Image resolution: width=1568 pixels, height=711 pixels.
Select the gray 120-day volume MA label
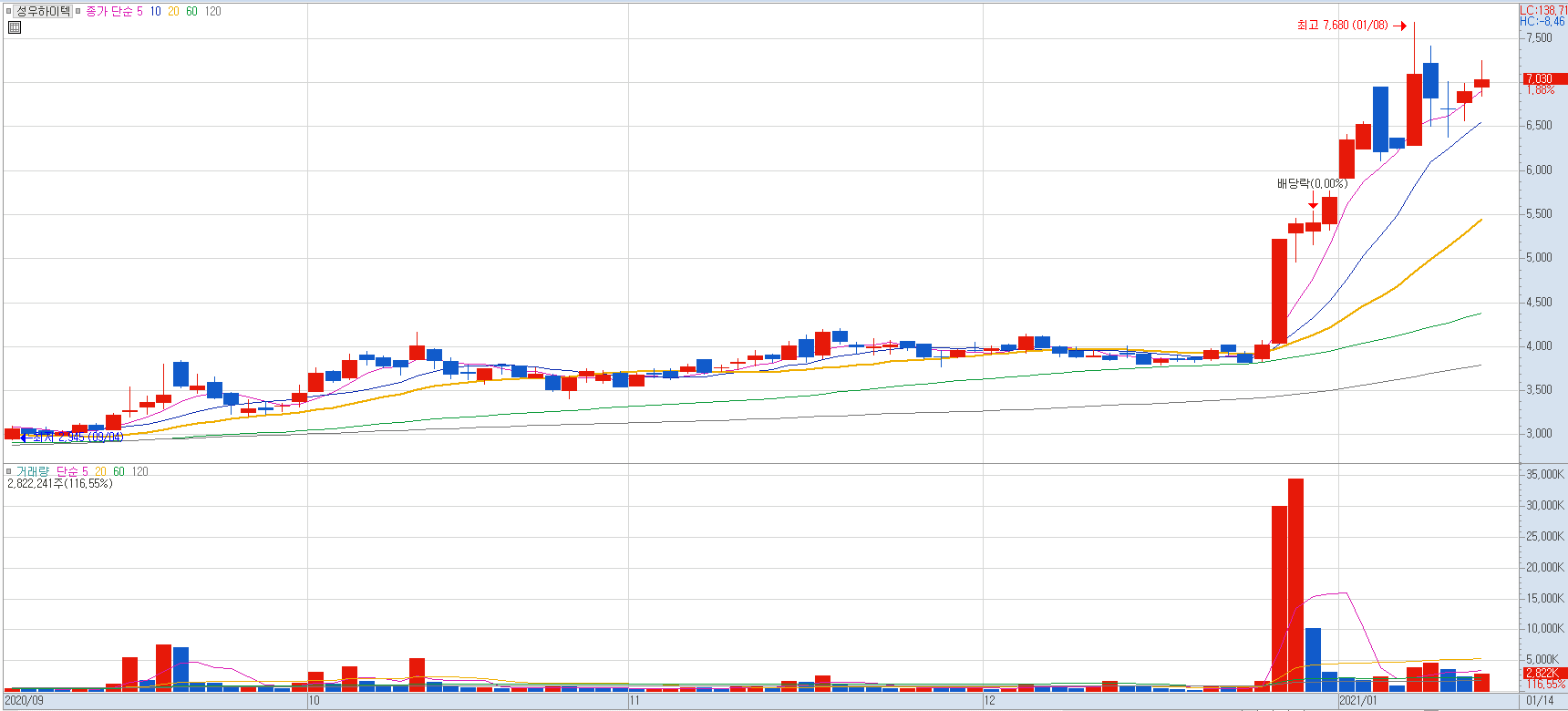[139, 471]
